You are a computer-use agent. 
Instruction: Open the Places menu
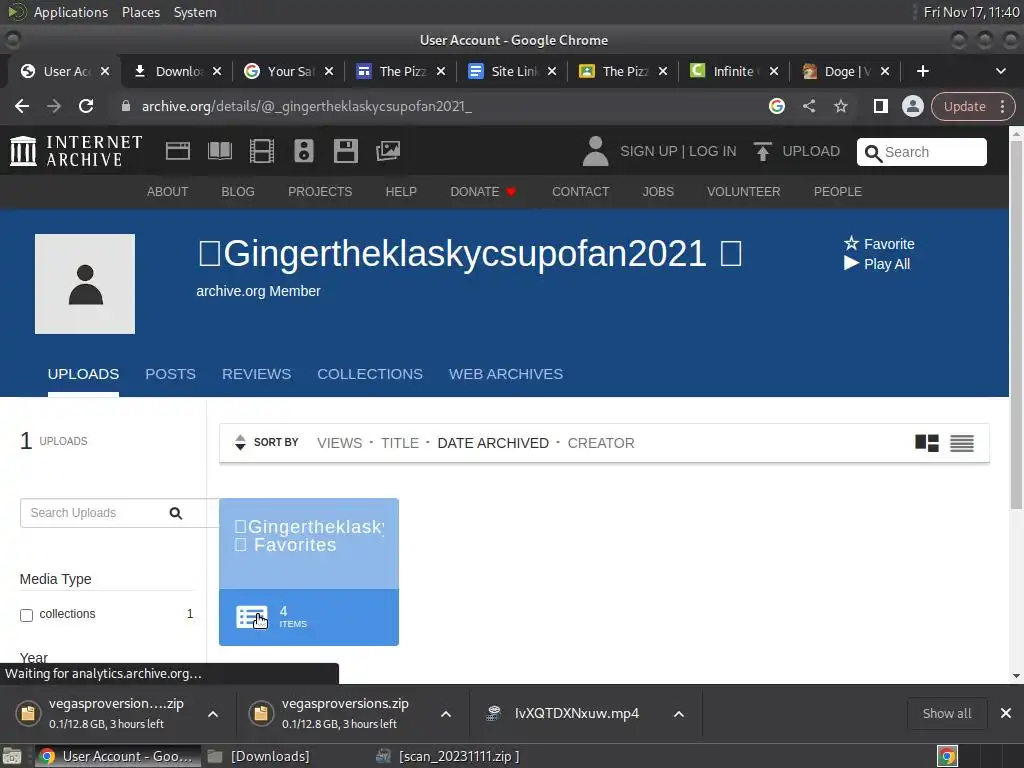click(x=140, y=12)
